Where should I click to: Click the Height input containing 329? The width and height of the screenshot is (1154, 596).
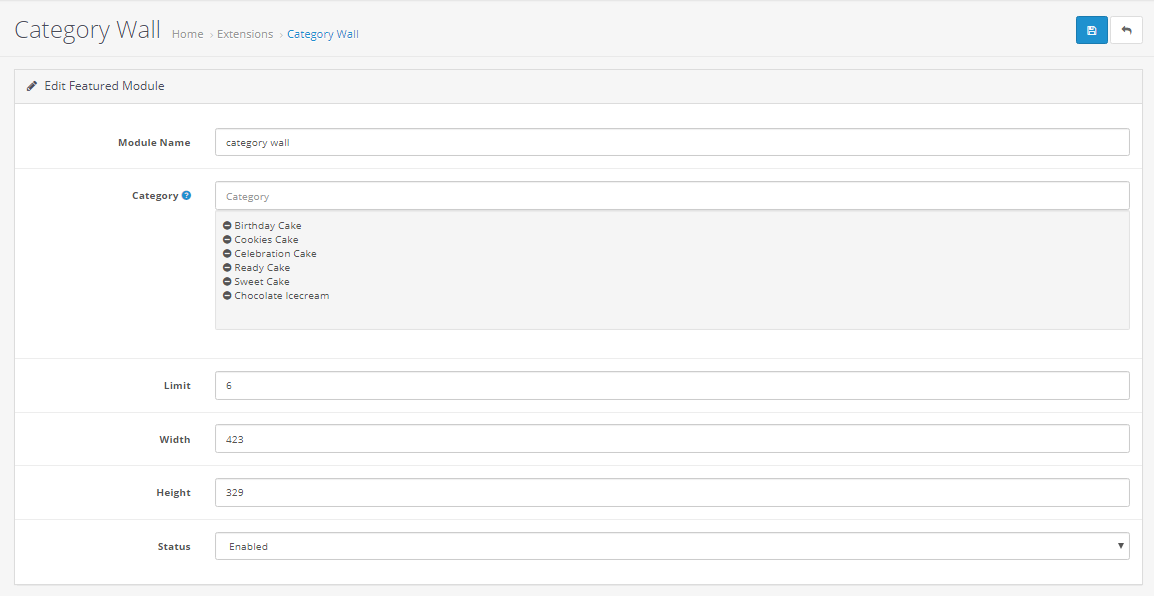[672, 492]
